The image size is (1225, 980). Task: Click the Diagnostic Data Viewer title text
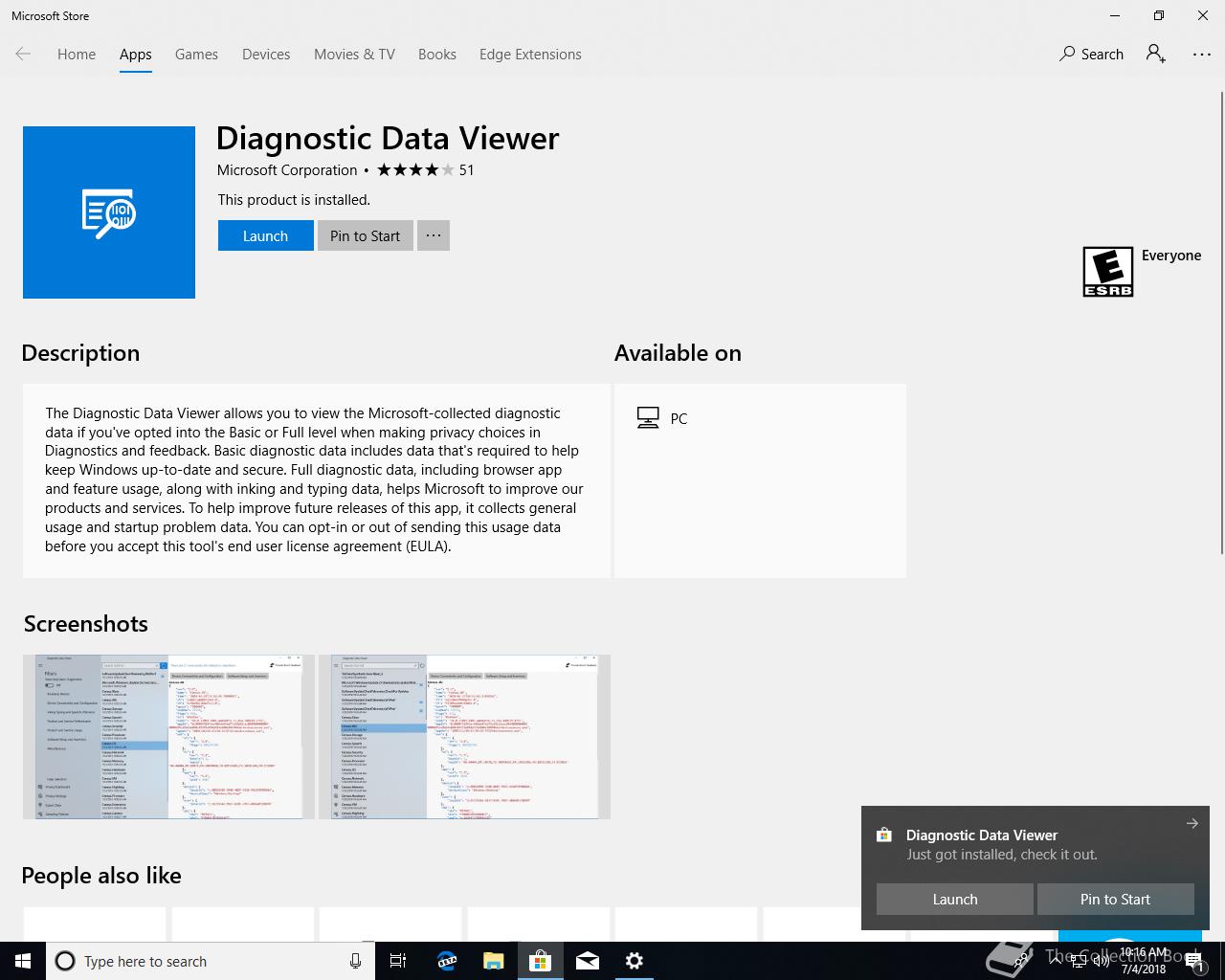coord(388,138)
